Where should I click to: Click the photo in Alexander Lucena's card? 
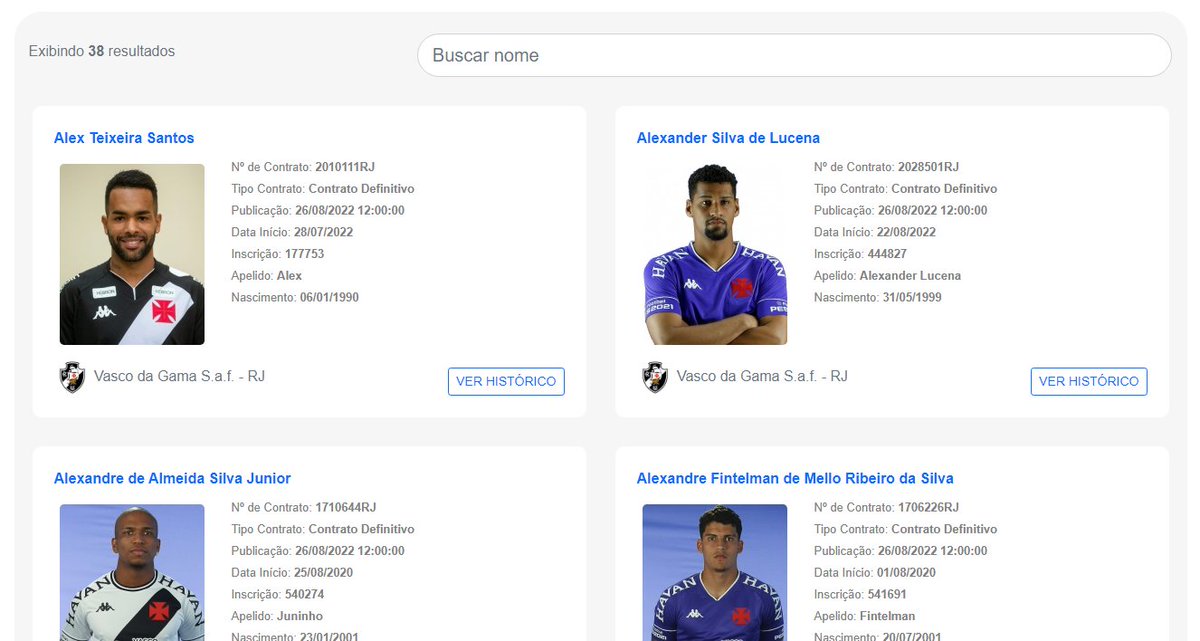pyautogui.click(x=715, y=254)
